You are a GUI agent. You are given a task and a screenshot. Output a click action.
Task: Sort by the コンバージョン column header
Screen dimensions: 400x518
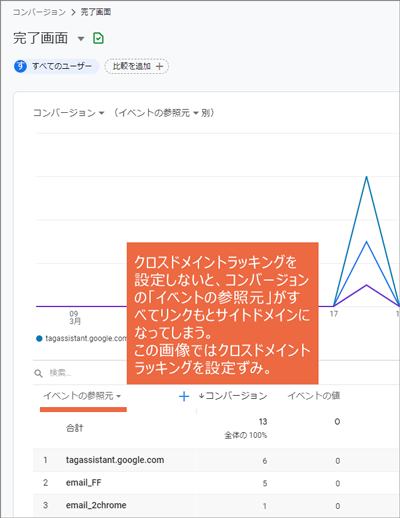coord(233,396)
